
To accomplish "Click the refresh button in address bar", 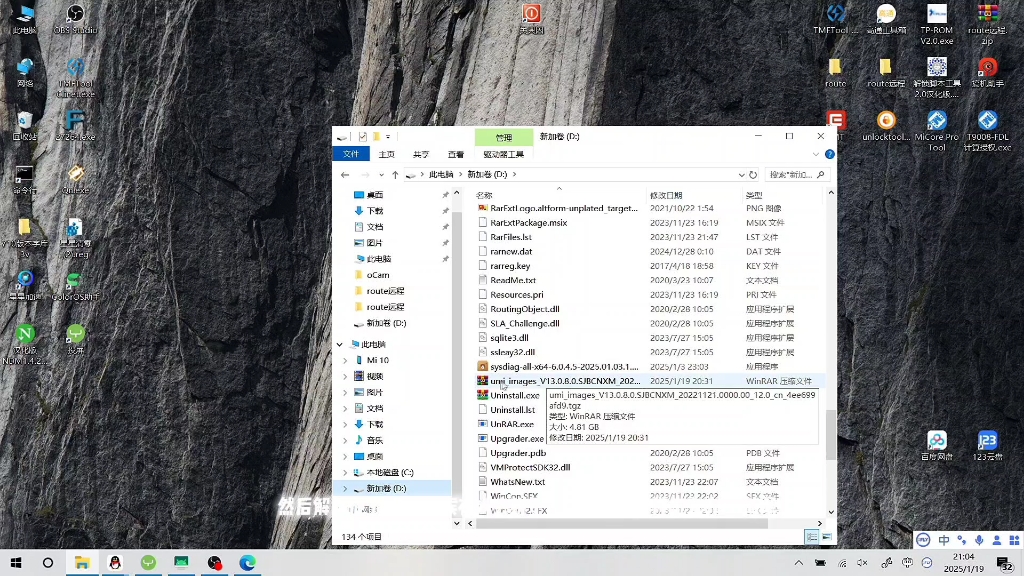I will pos(753,174).
